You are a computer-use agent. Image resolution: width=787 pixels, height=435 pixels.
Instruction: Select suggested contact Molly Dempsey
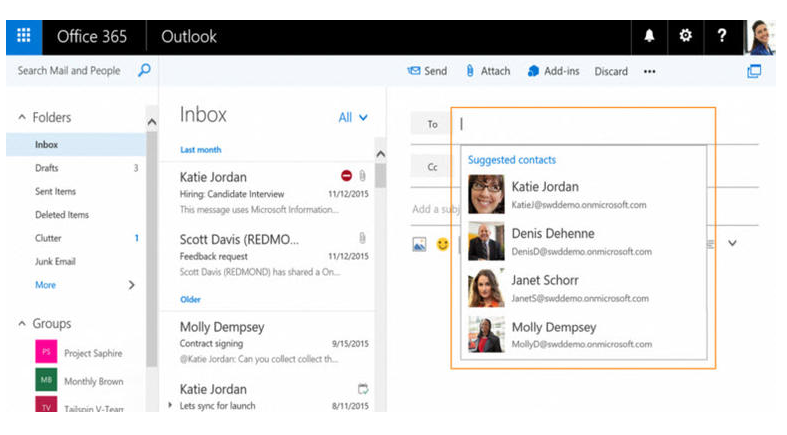pyautogui.click(x=584, y=334)
